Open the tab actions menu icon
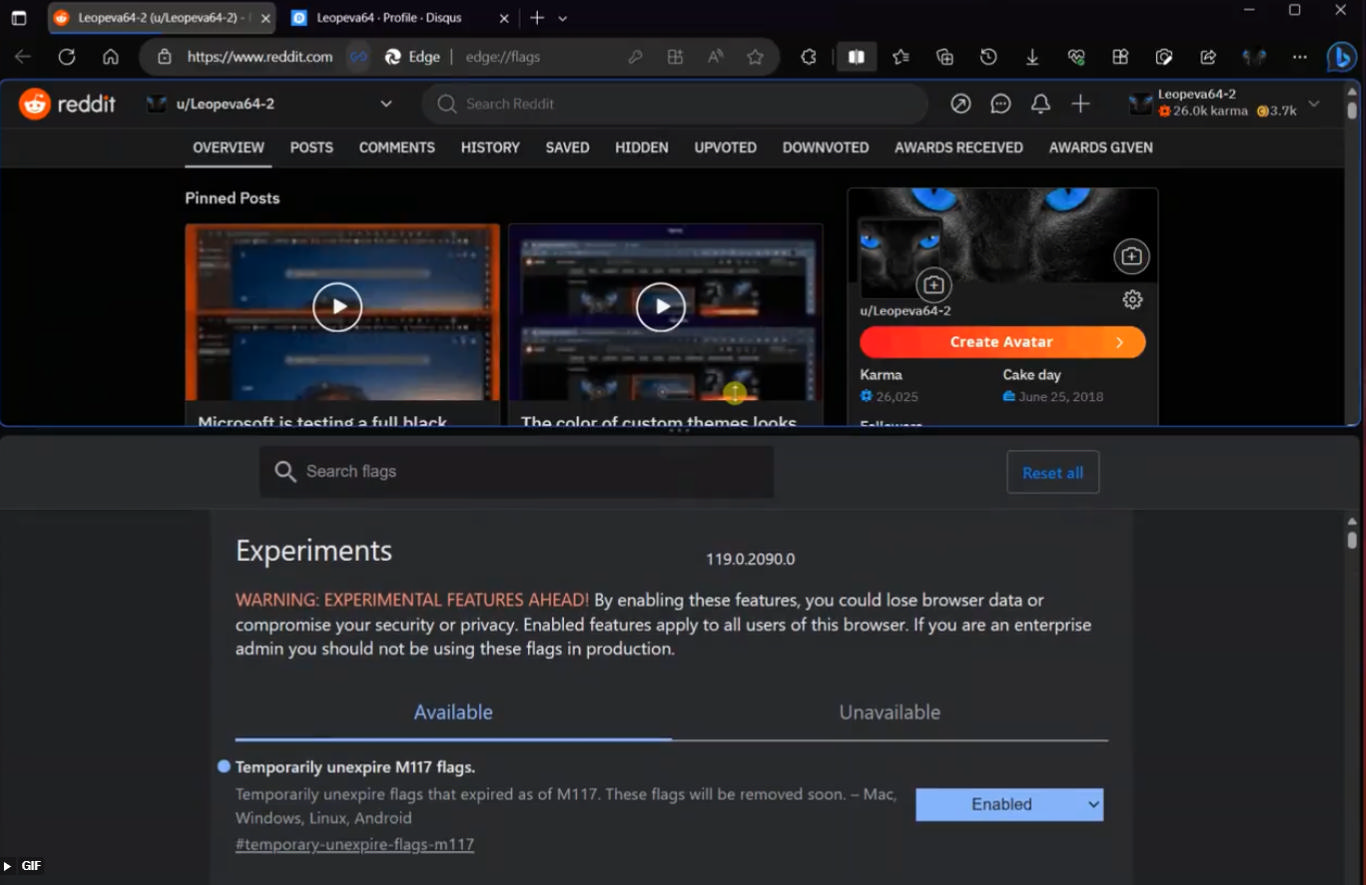 (18, 18)
